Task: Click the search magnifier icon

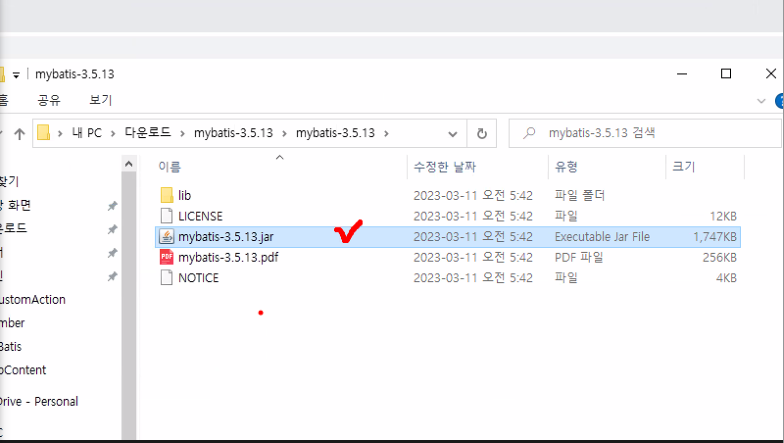Action: [529, 133]
